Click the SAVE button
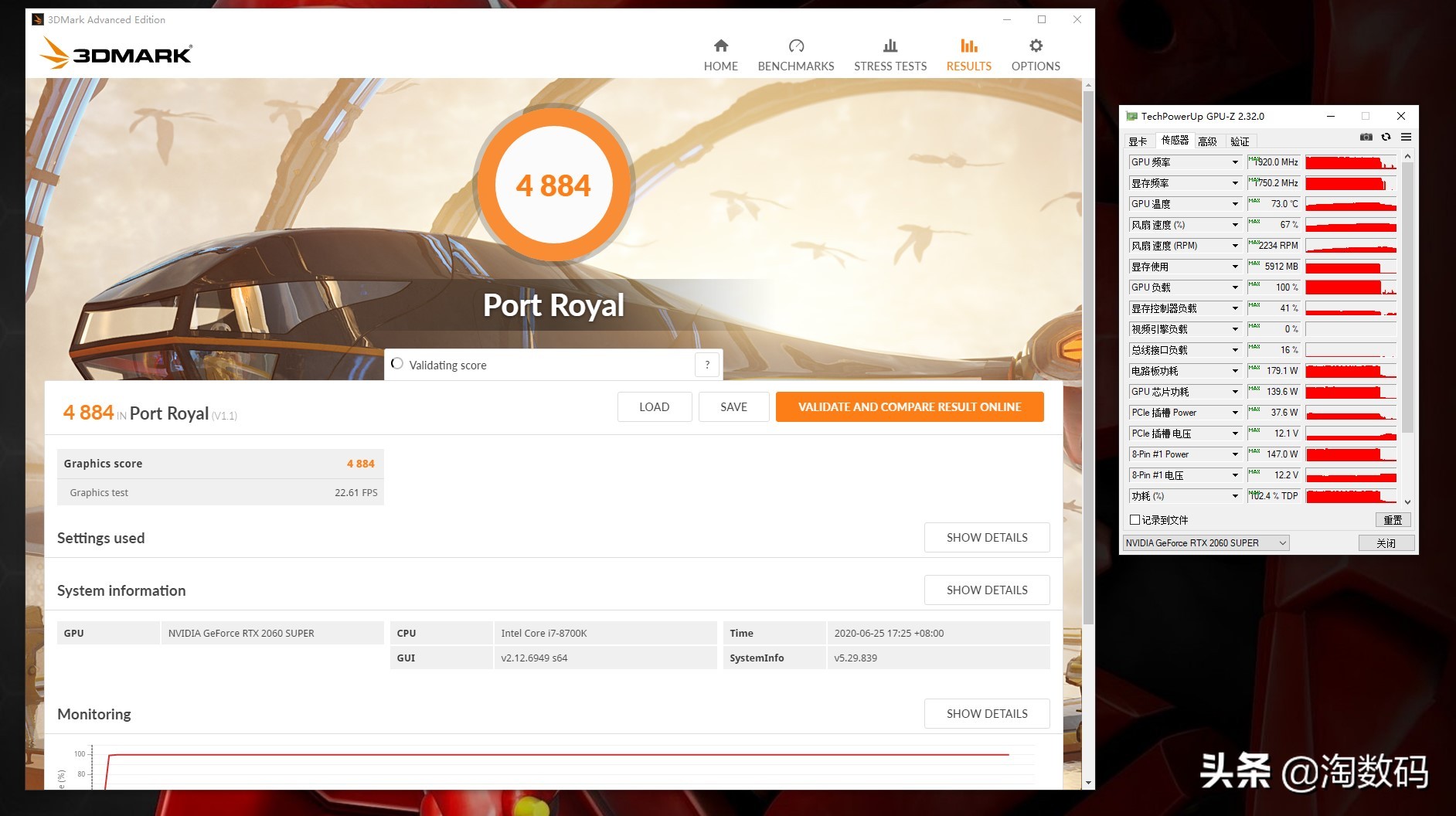Image resolution: width=1456 pixels, height=816 pixels. pyautogui.click(x=734, y=407)
